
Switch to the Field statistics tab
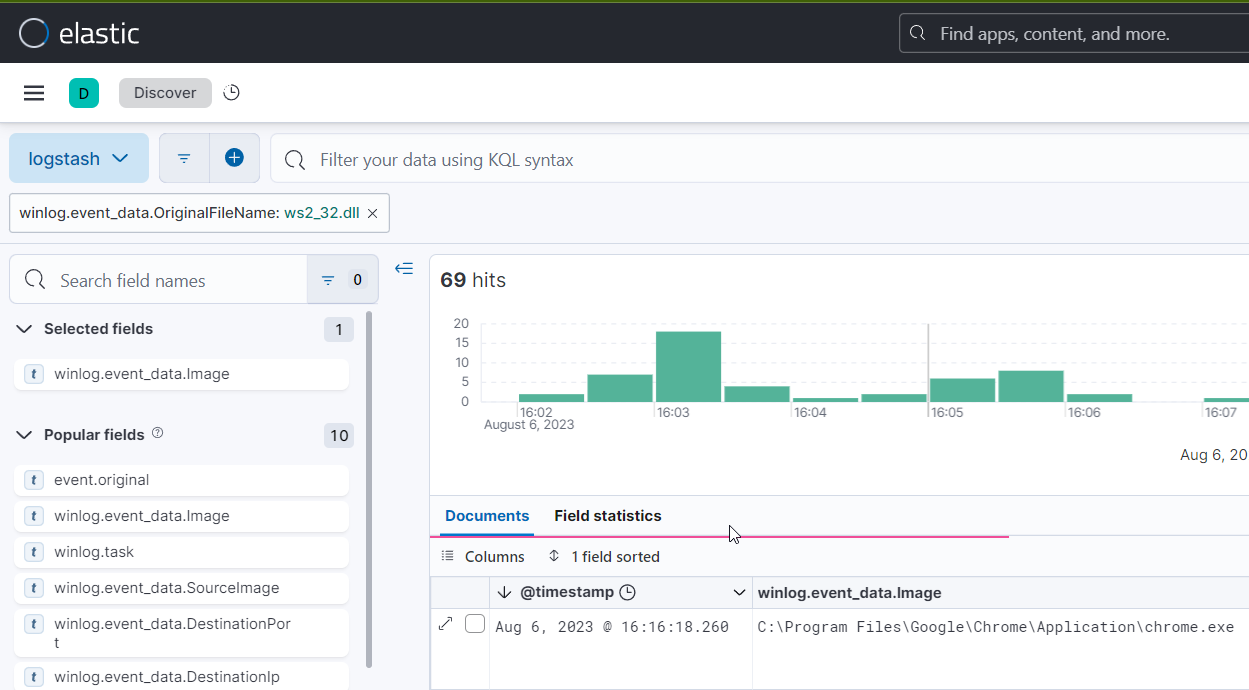tap(607, 515)
